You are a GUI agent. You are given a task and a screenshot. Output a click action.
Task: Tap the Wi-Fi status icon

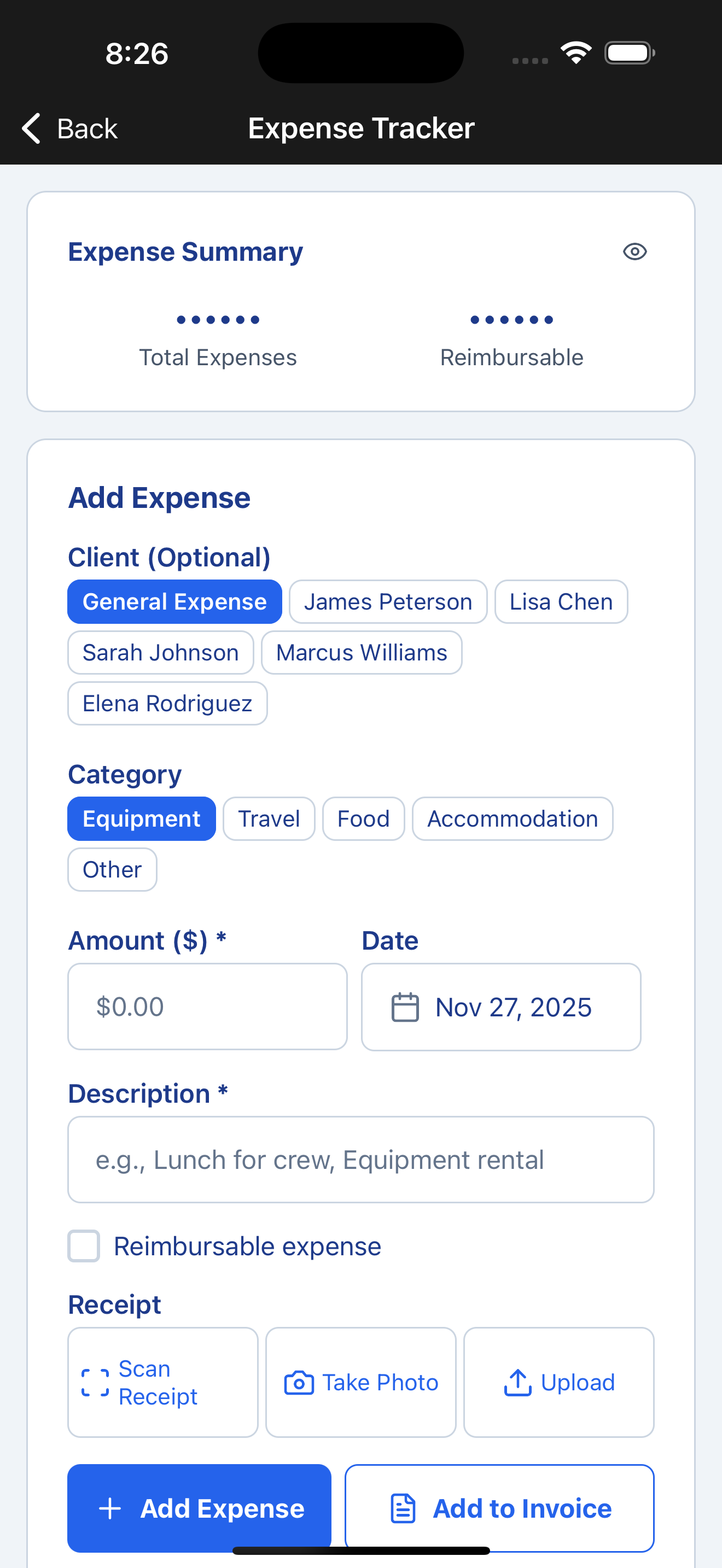(576, 52)
